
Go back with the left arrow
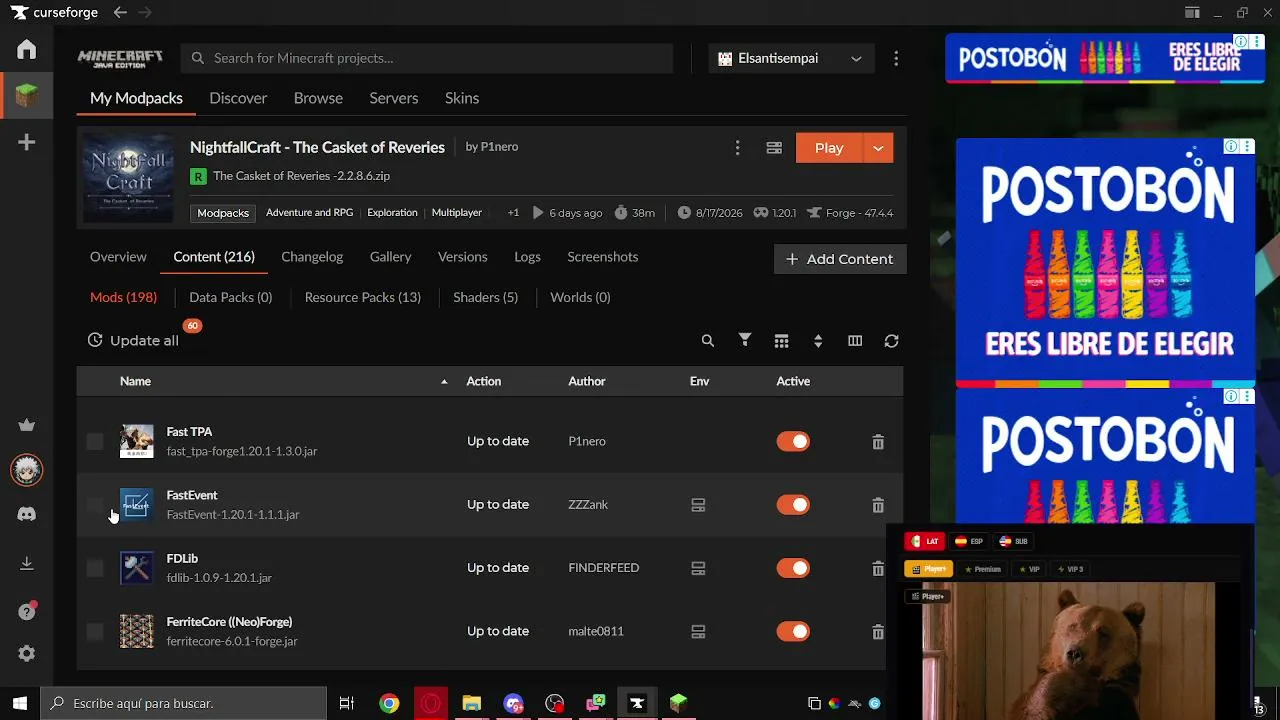pyautogui.click(x=120, y=12)
